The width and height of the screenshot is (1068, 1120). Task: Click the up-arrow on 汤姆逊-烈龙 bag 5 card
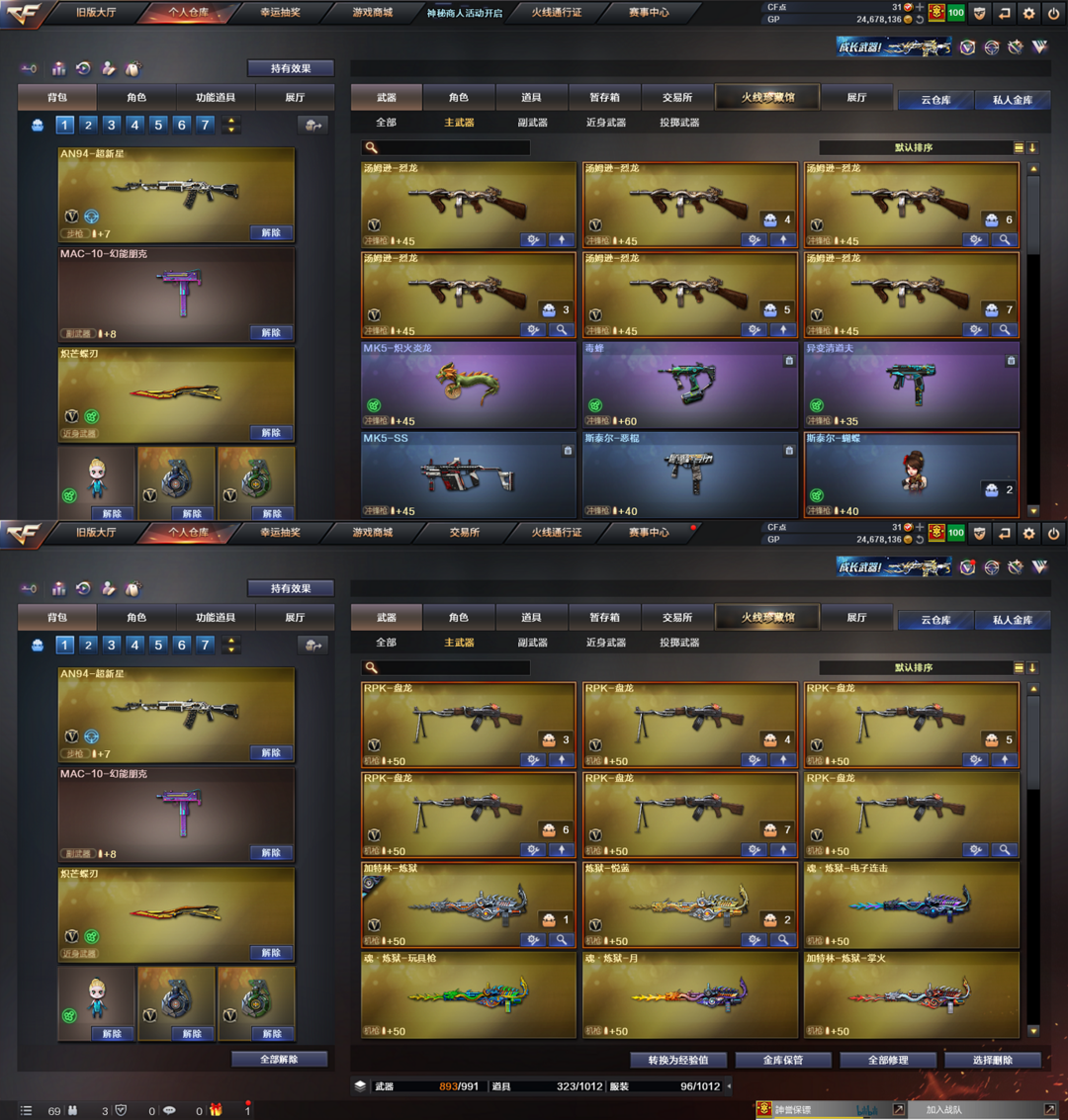click(783, 330)
